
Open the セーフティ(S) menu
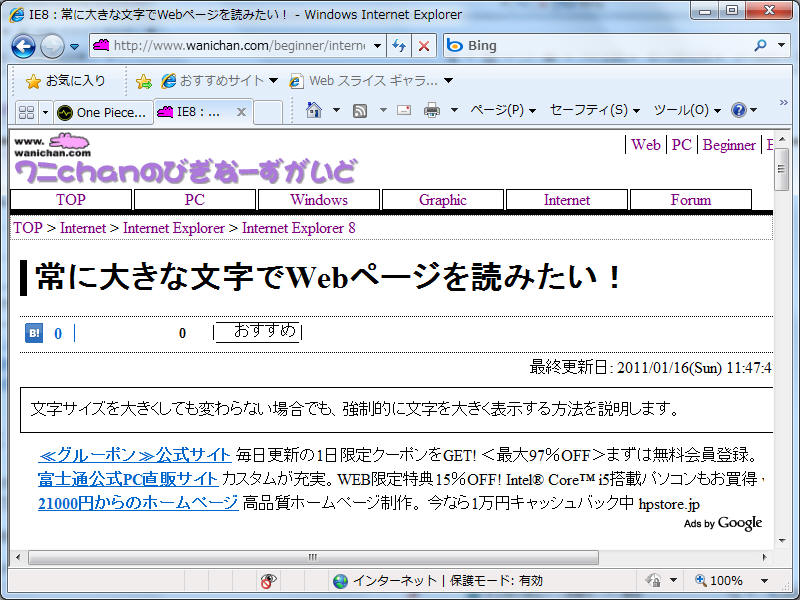(x=595, y=110)
